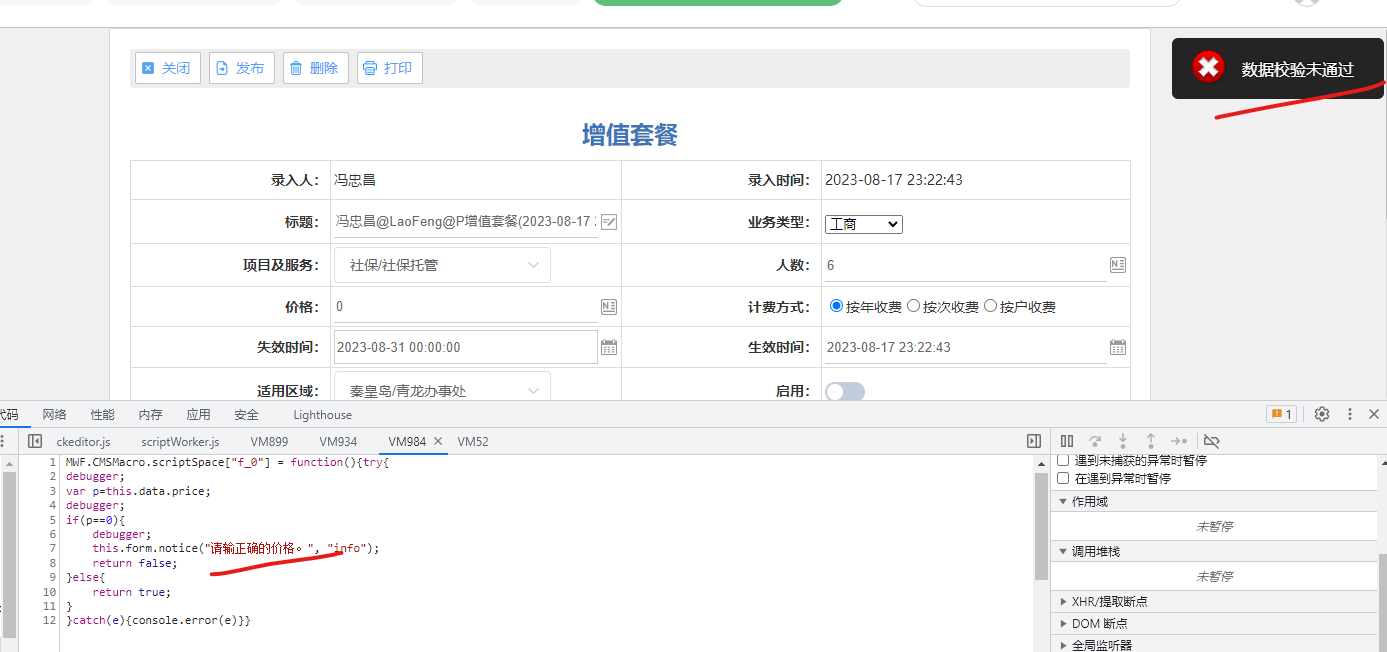The image size is (1387, 652).
Task: Click the error icon in 数据校验未通过 toast
Action: (x=1208, y=67)
